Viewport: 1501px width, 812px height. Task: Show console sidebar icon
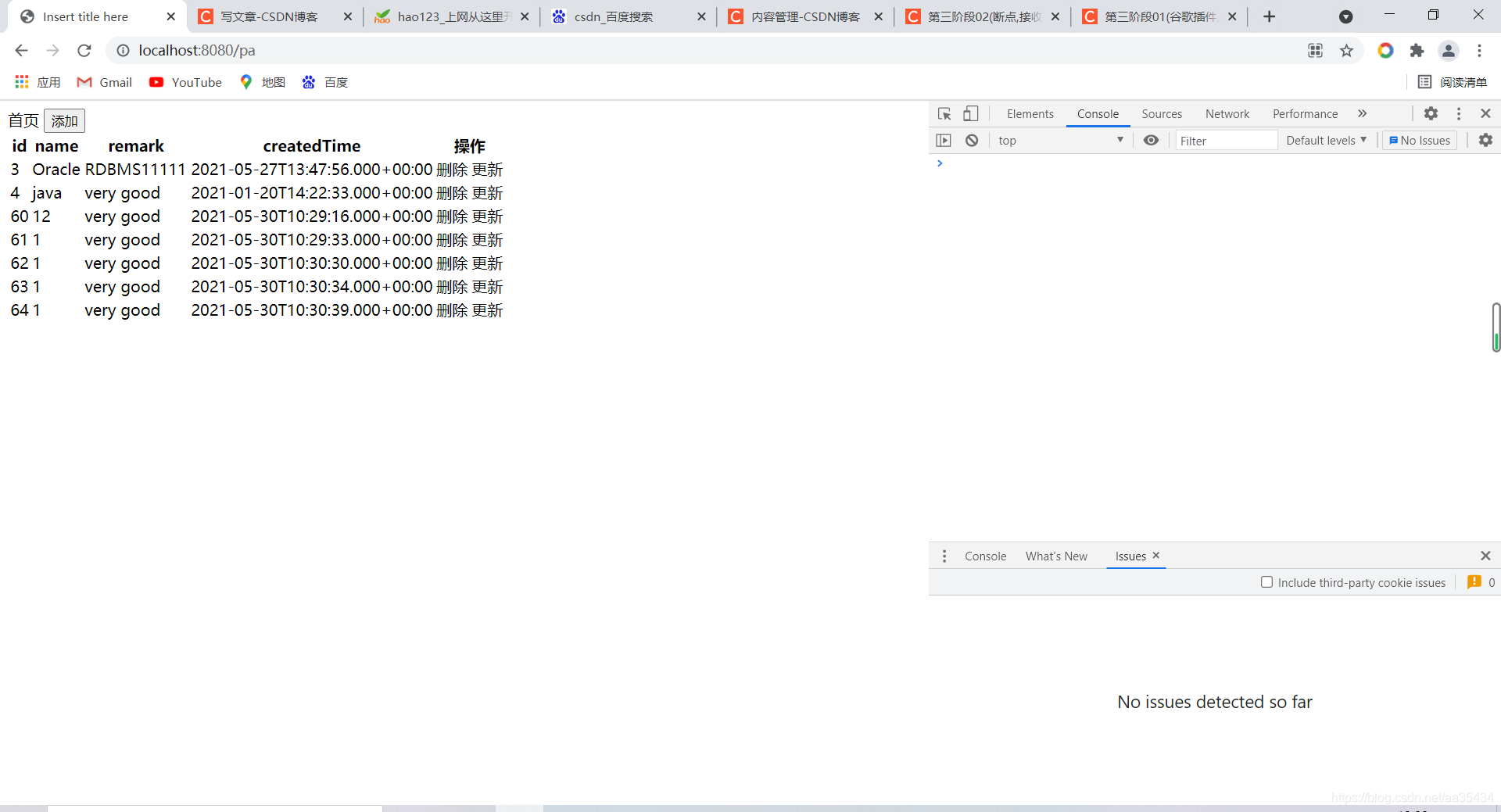[x=944, y=141]
